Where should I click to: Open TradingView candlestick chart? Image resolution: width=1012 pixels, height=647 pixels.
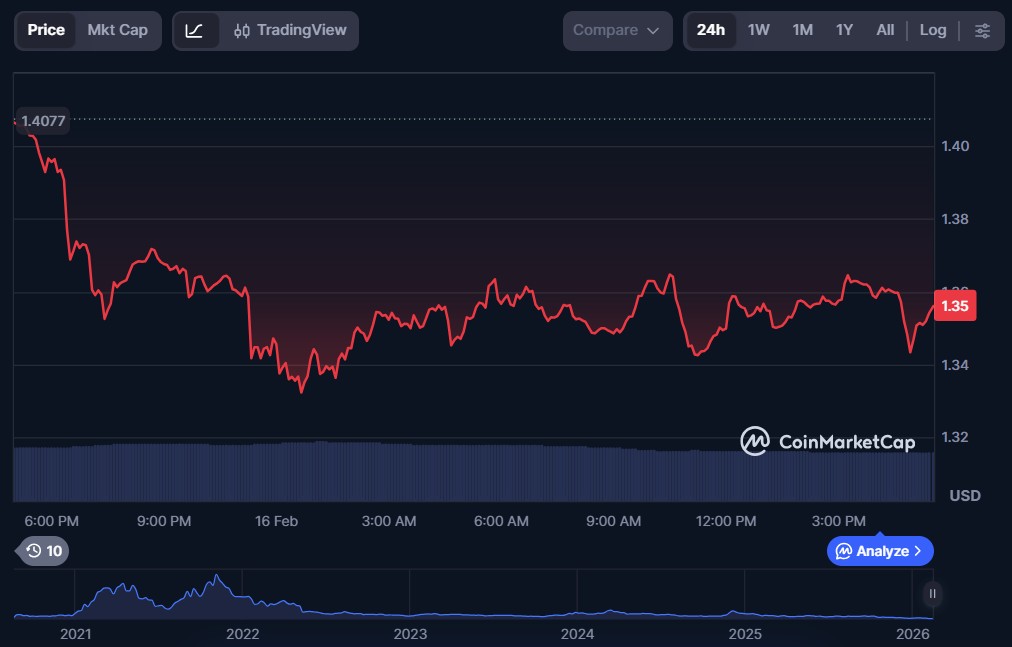(x=290, y=31)
